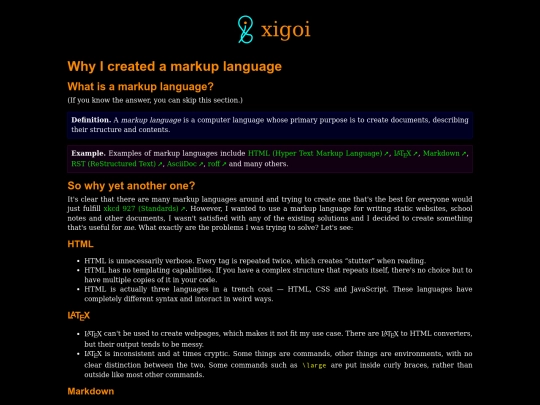Click the bullet "HTML is unnecessarily verbose"
The width and height of the screenshot is (540, 405).
tap(255, 261)
